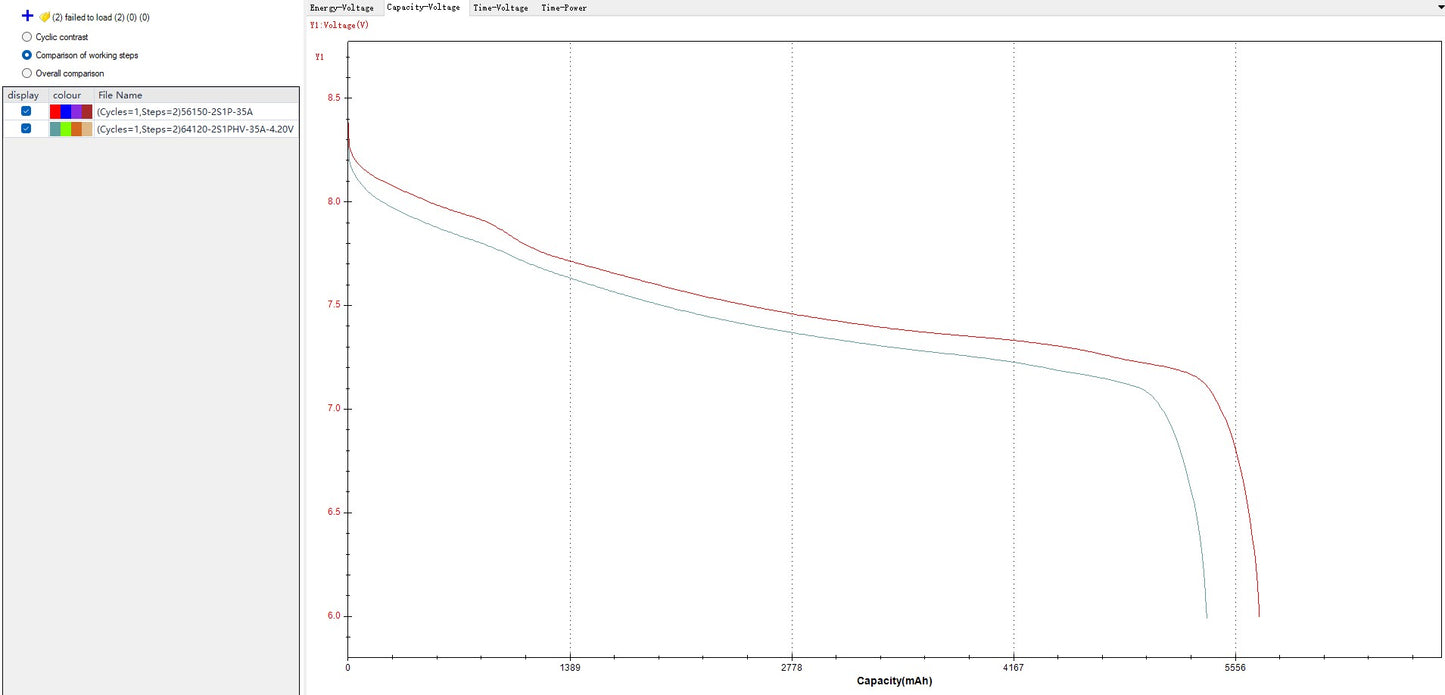Toggle display checkbox for 64120-2S1PHV-35A-4.20V

[x=26, y=128]
